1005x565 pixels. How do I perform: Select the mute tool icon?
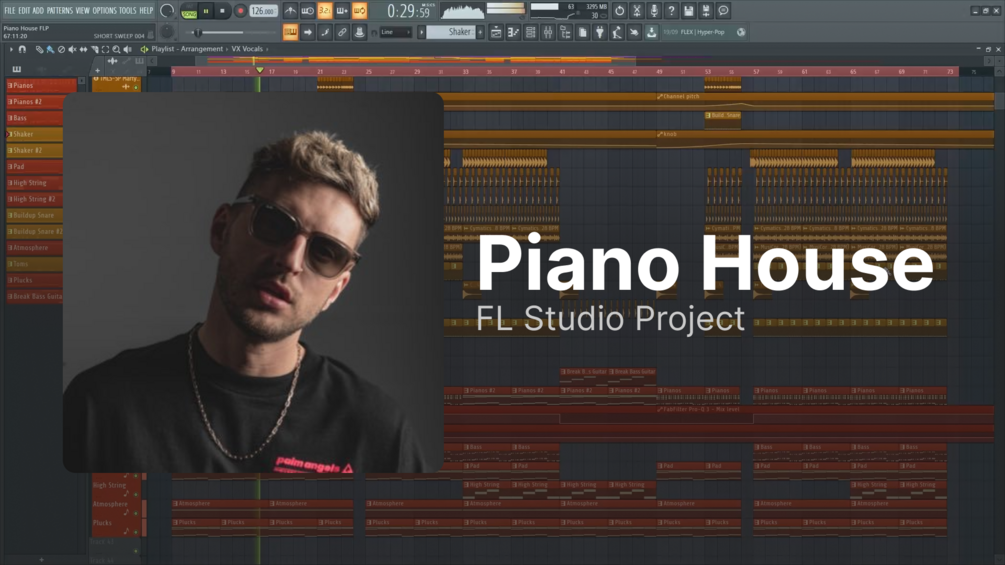coord(72,49)
